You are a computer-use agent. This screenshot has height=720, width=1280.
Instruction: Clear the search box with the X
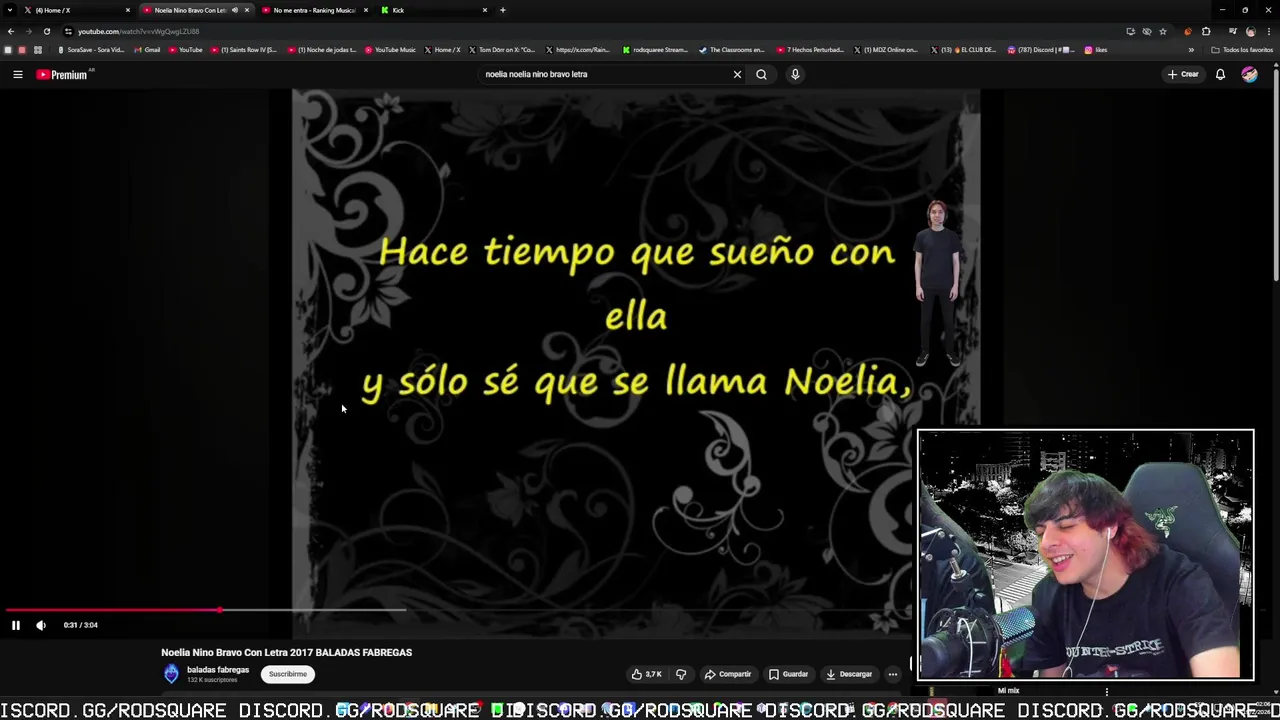[737, 74]
